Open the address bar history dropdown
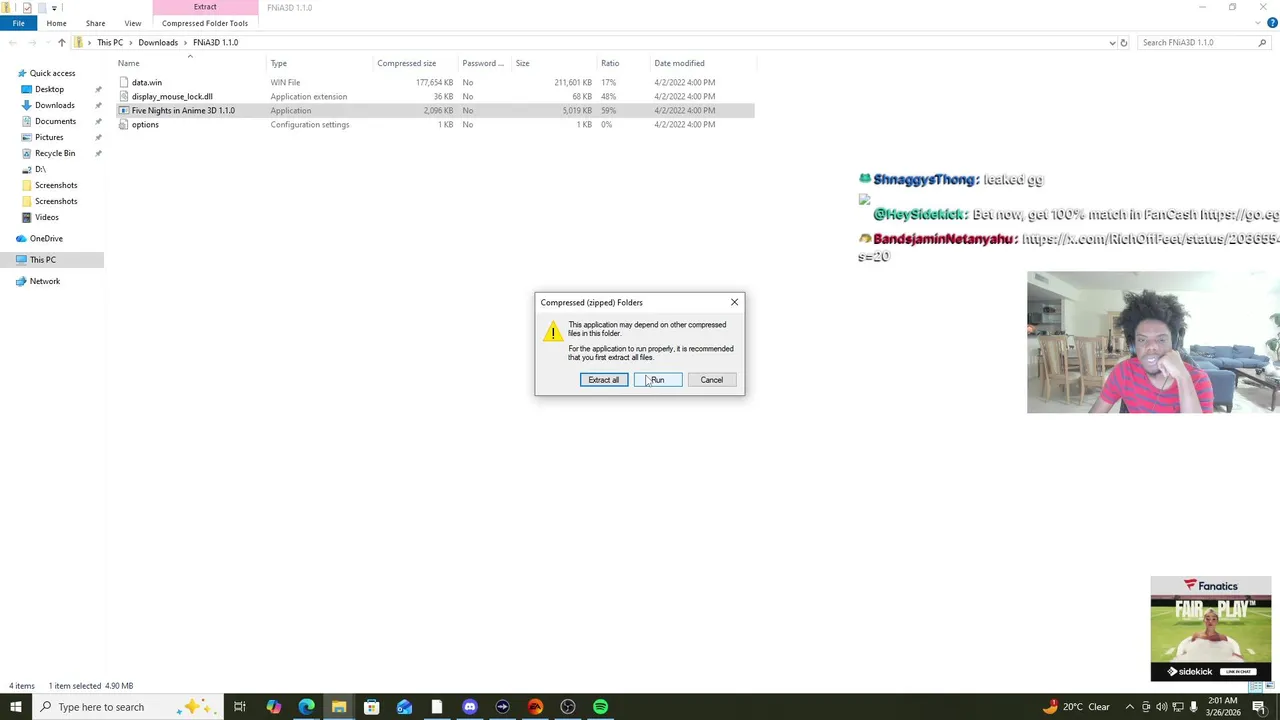Viewport: 1280px width, 720px height. (x=1112, y=42)
